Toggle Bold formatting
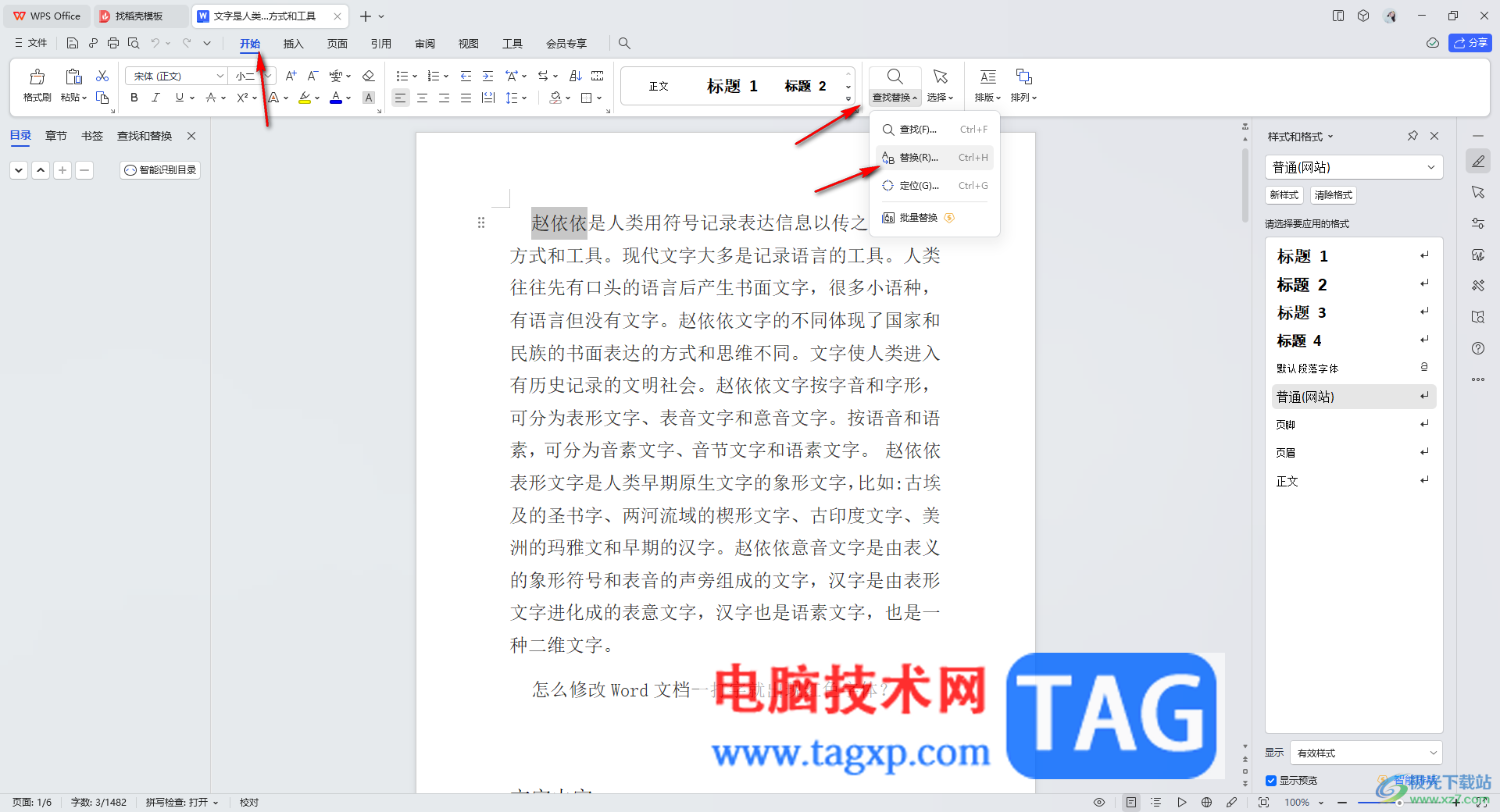 click(x=134, y=98)
